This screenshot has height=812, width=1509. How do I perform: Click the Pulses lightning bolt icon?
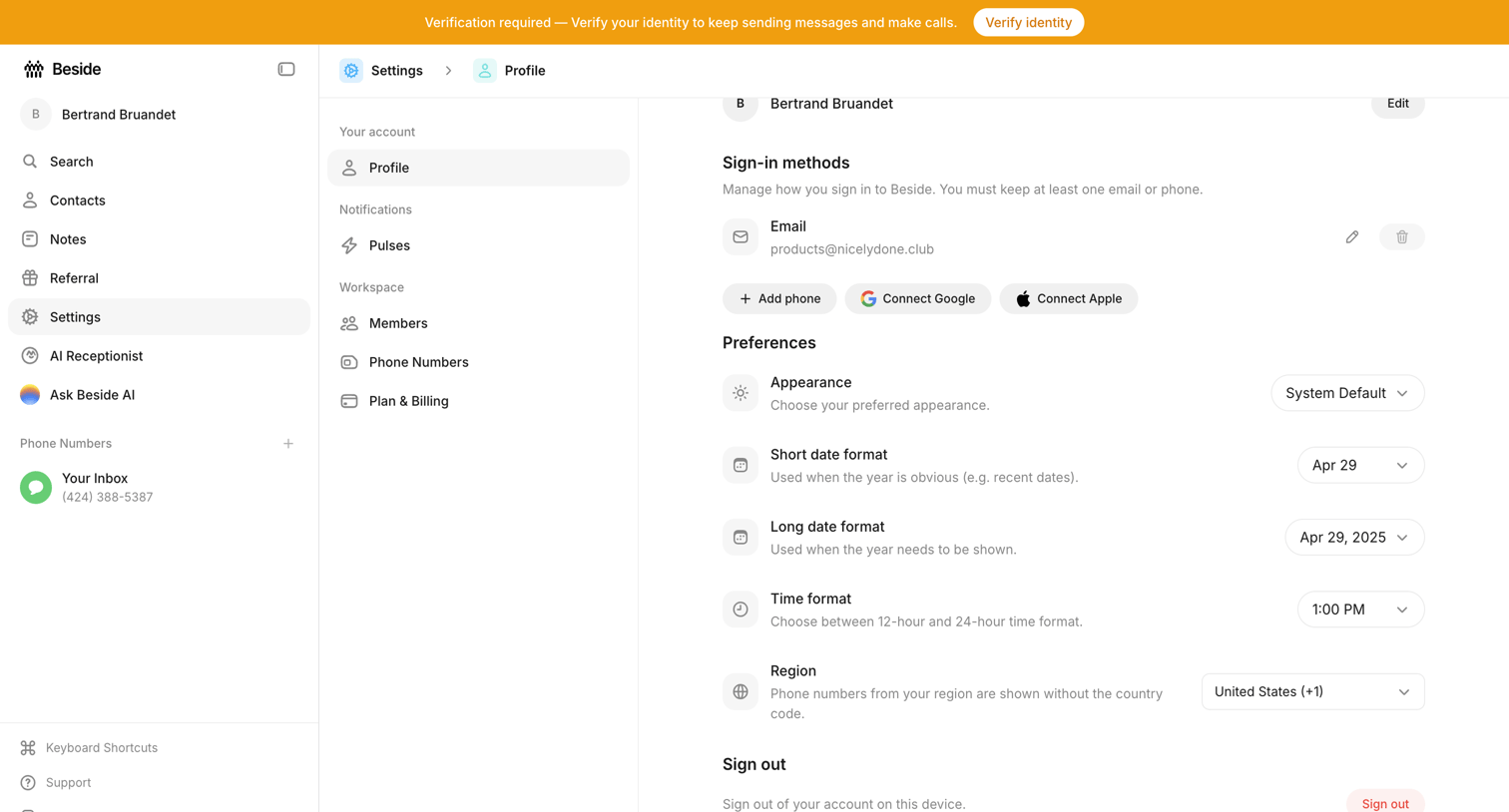tap(349, 245)
